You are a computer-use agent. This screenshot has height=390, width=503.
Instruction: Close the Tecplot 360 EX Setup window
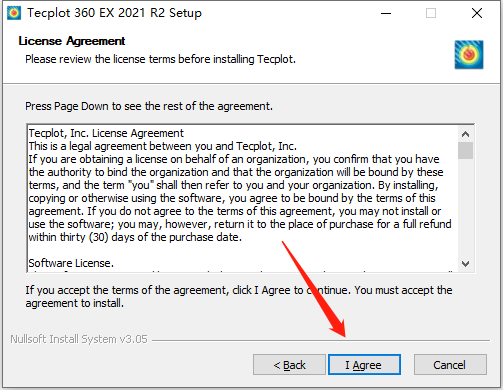coord(477,13)
